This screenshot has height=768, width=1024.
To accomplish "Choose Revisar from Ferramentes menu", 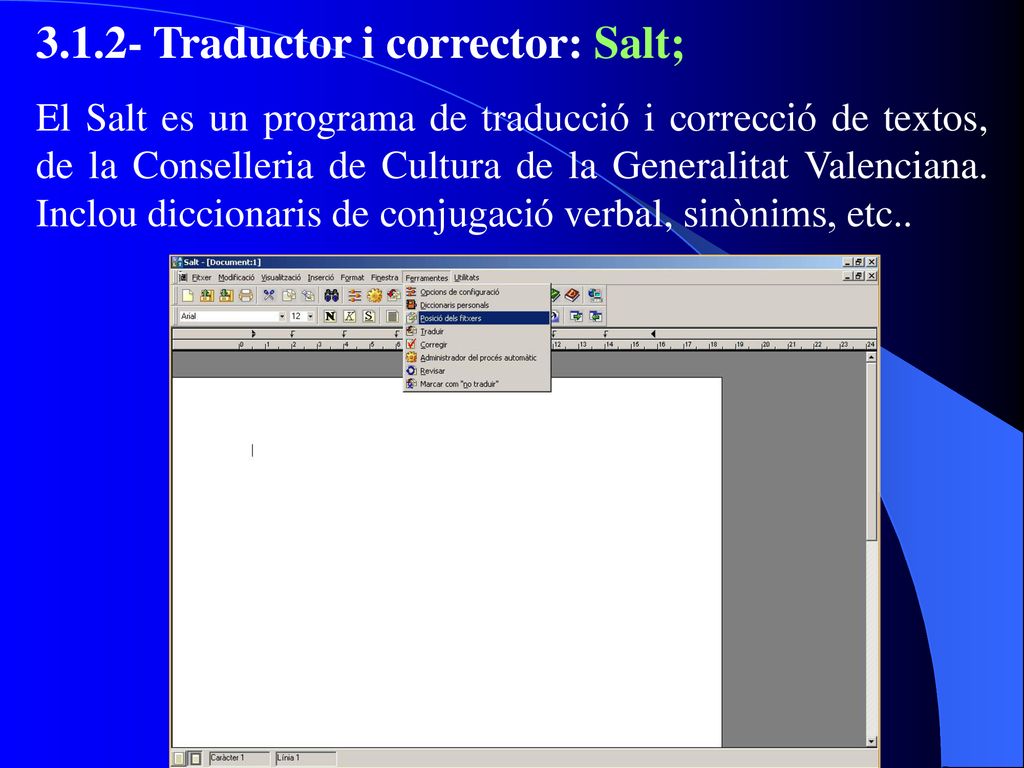I will pyautogui.click(x=477, y=370).
